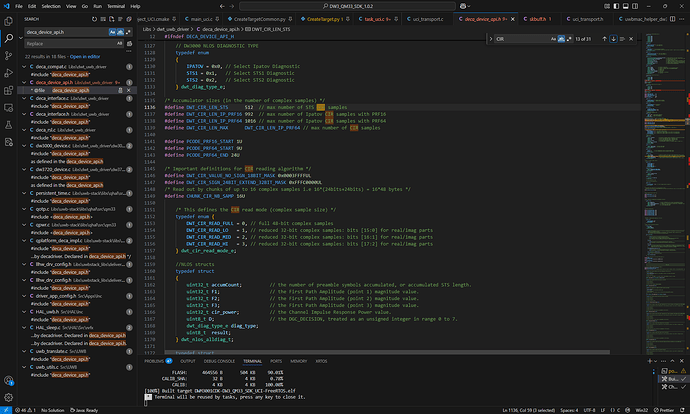Click the Open in editor link
The image size is (690, 414).
tap(85, 57)
